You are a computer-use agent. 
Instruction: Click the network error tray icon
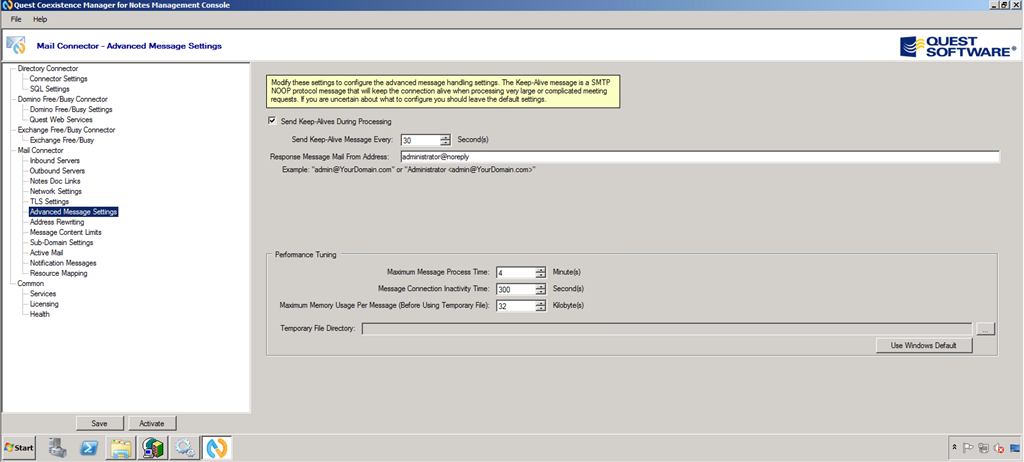pos(999,448)
